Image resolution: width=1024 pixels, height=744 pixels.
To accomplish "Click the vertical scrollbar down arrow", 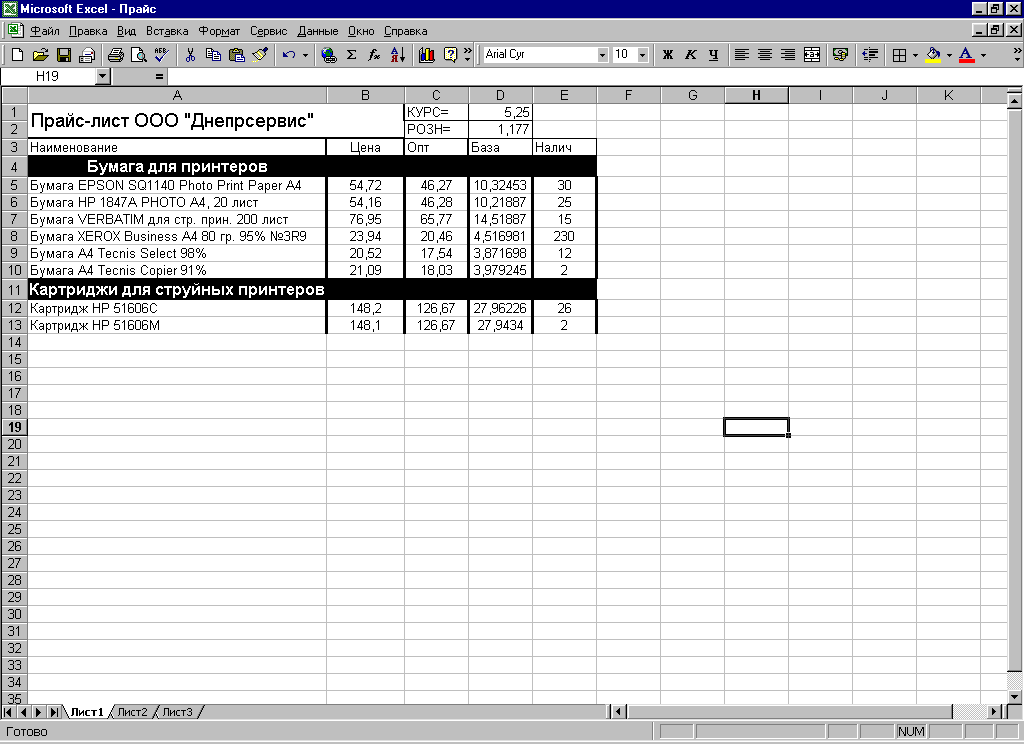I will tap(1014, 697).
